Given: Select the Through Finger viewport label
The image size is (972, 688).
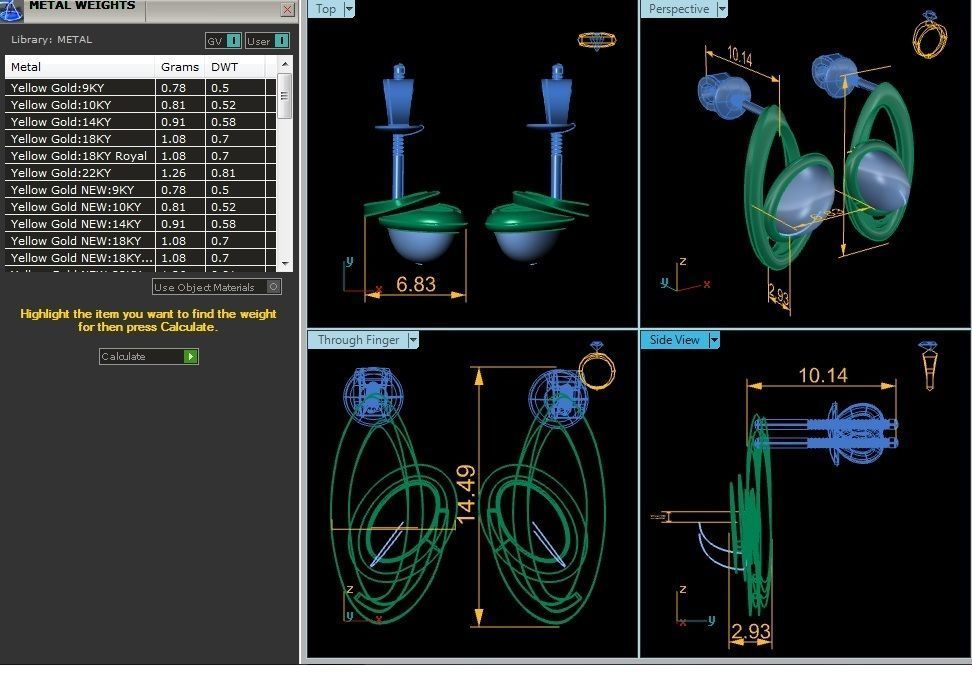Looking at the screenshot, I should [x=358, y=340].
